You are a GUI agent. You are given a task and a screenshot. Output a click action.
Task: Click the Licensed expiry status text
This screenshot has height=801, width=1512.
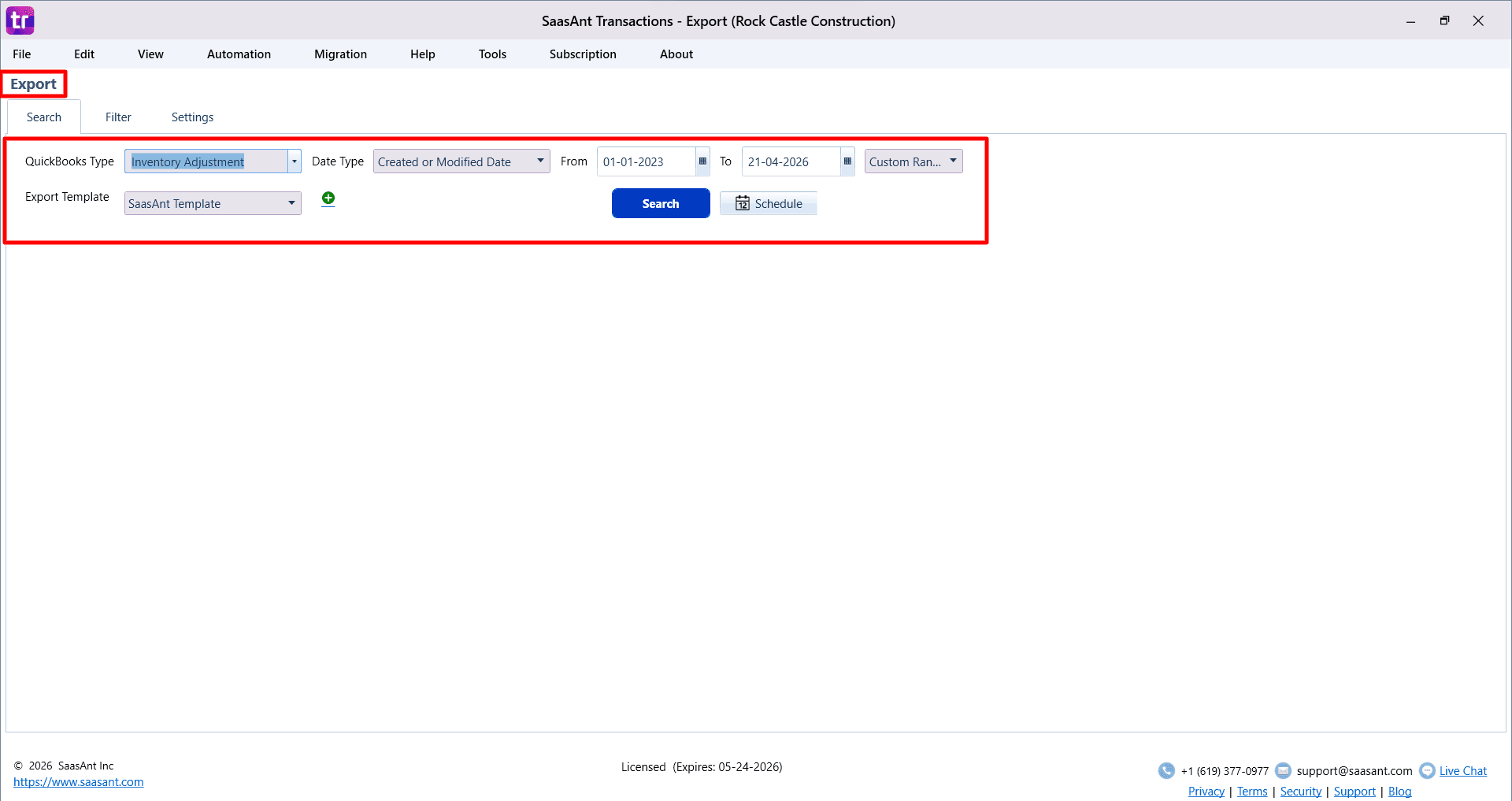coord(702,766)
